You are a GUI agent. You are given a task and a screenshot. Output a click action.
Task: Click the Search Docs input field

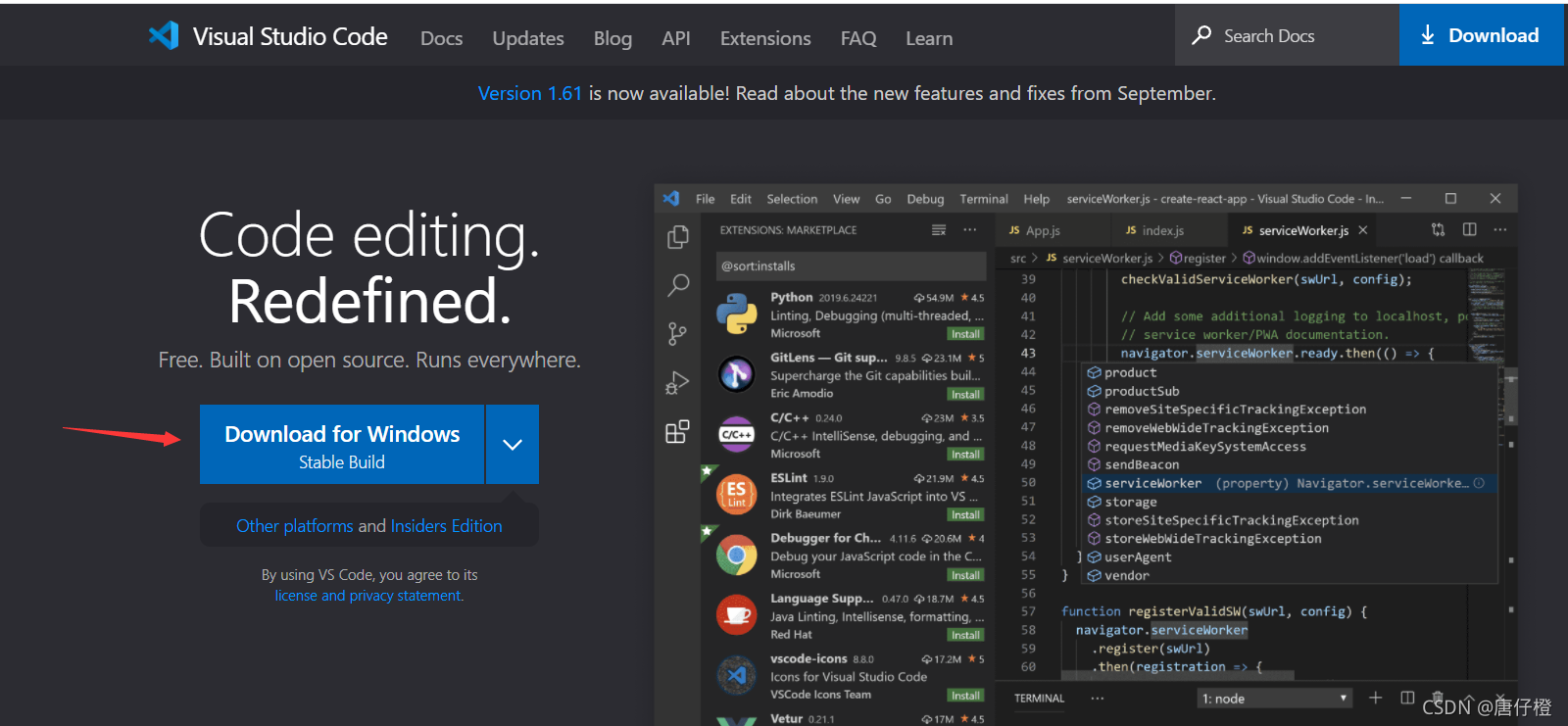coord(1287,35)
